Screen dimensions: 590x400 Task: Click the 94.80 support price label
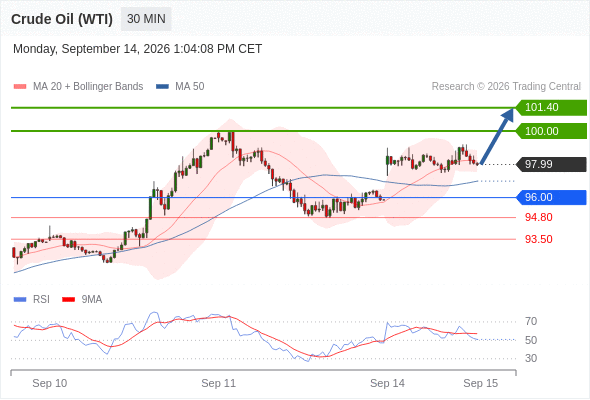(x=539, y=217)
